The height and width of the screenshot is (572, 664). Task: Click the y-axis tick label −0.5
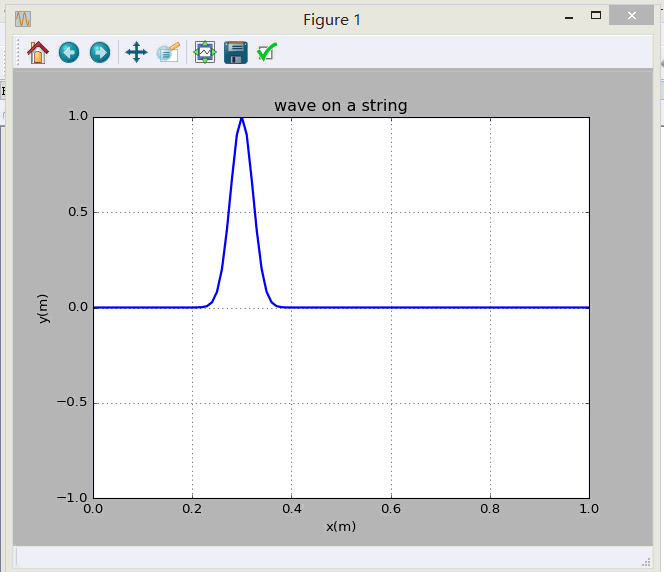pyautogui.click(x=72, y=402)
